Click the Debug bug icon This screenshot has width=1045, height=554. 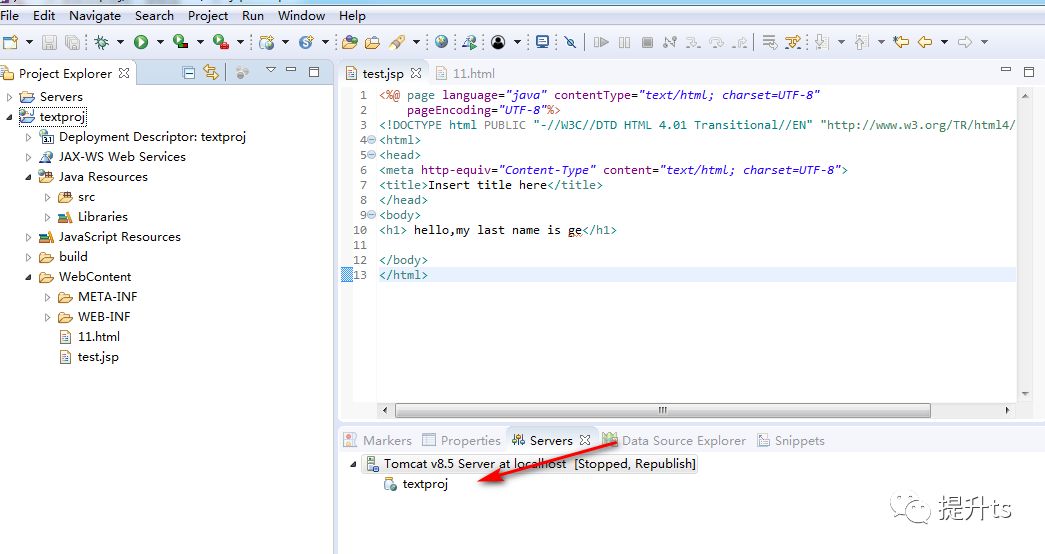(101, 43)
